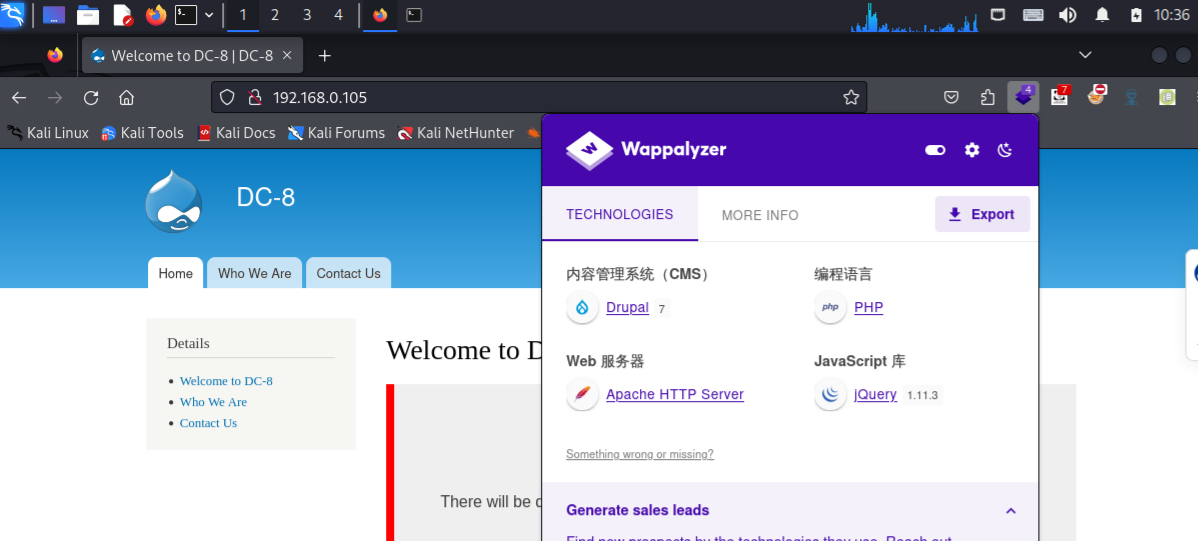The image size is (1198, 541).
Task: Collapse the Generate sales leads section
Action: tap(1011, 510)
